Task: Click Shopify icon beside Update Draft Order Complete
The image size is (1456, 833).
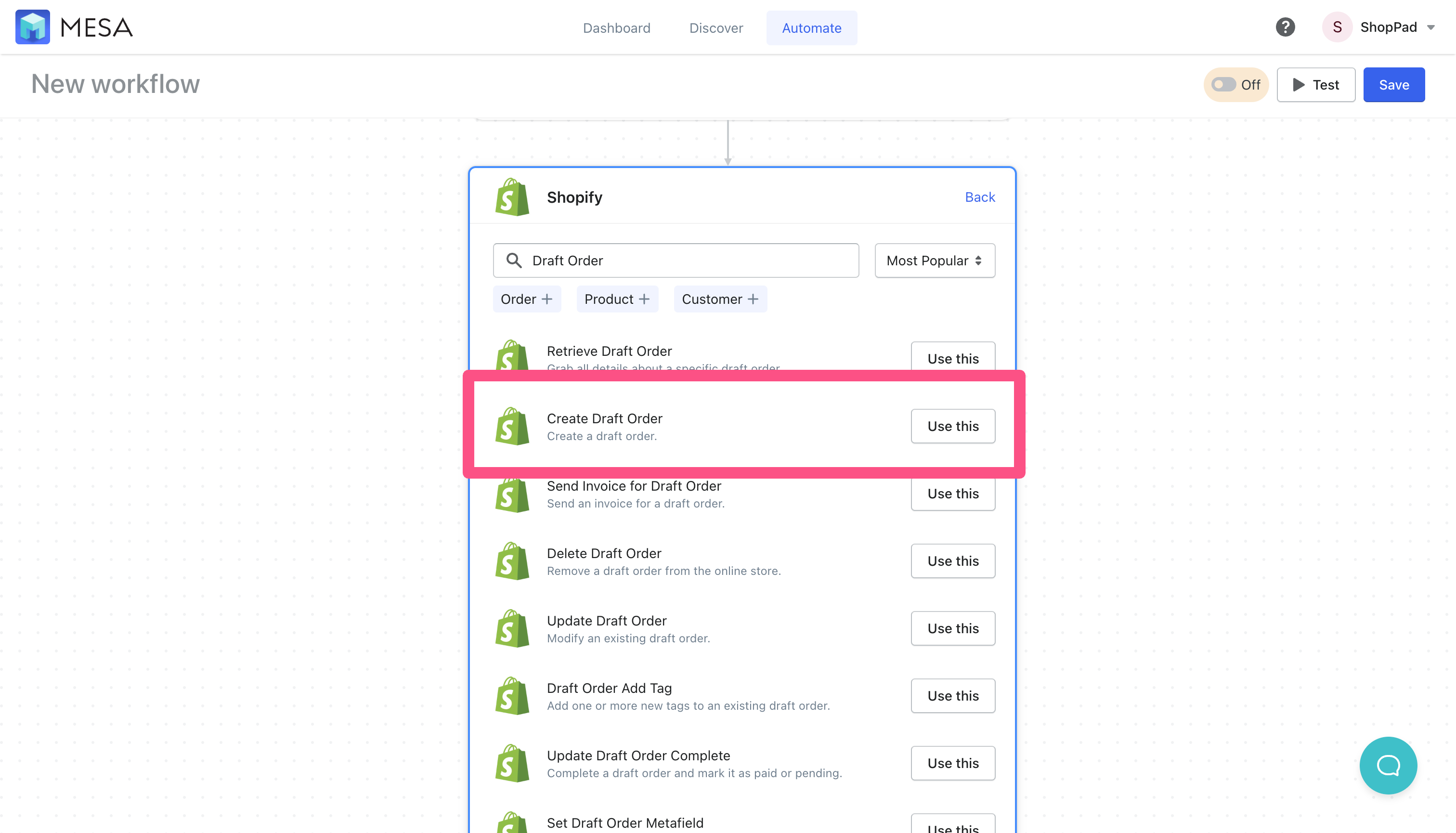Action: 512,763
